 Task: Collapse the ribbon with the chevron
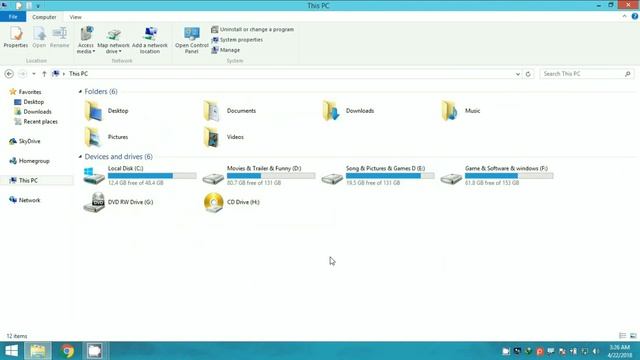624,16
